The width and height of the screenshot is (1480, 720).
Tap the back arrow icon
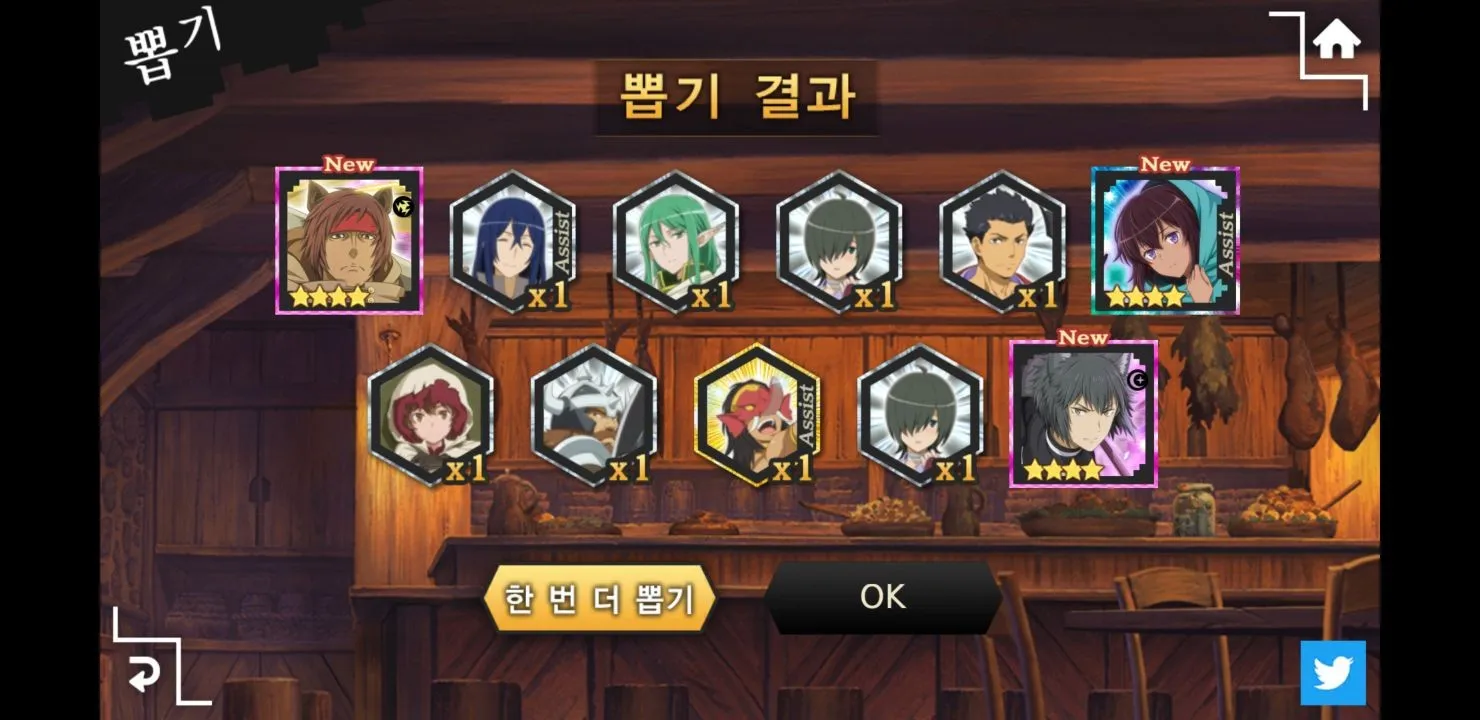(144, 677)
